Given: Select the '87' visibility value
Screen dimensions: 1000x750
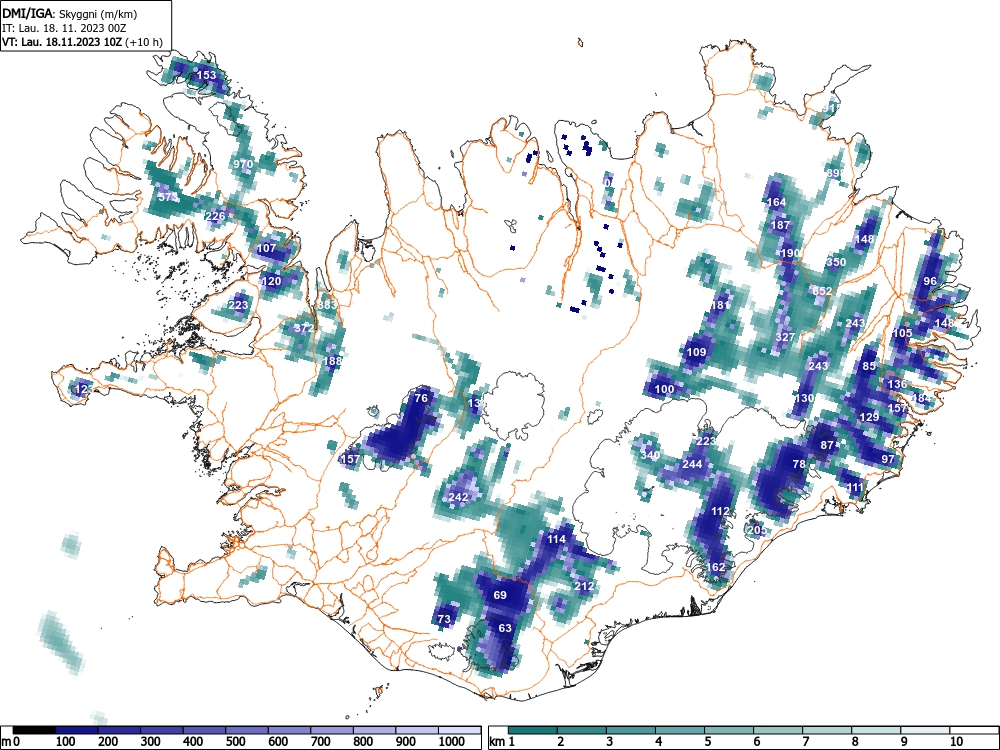Looking at the screenshot, I should [x=827, y=445].
